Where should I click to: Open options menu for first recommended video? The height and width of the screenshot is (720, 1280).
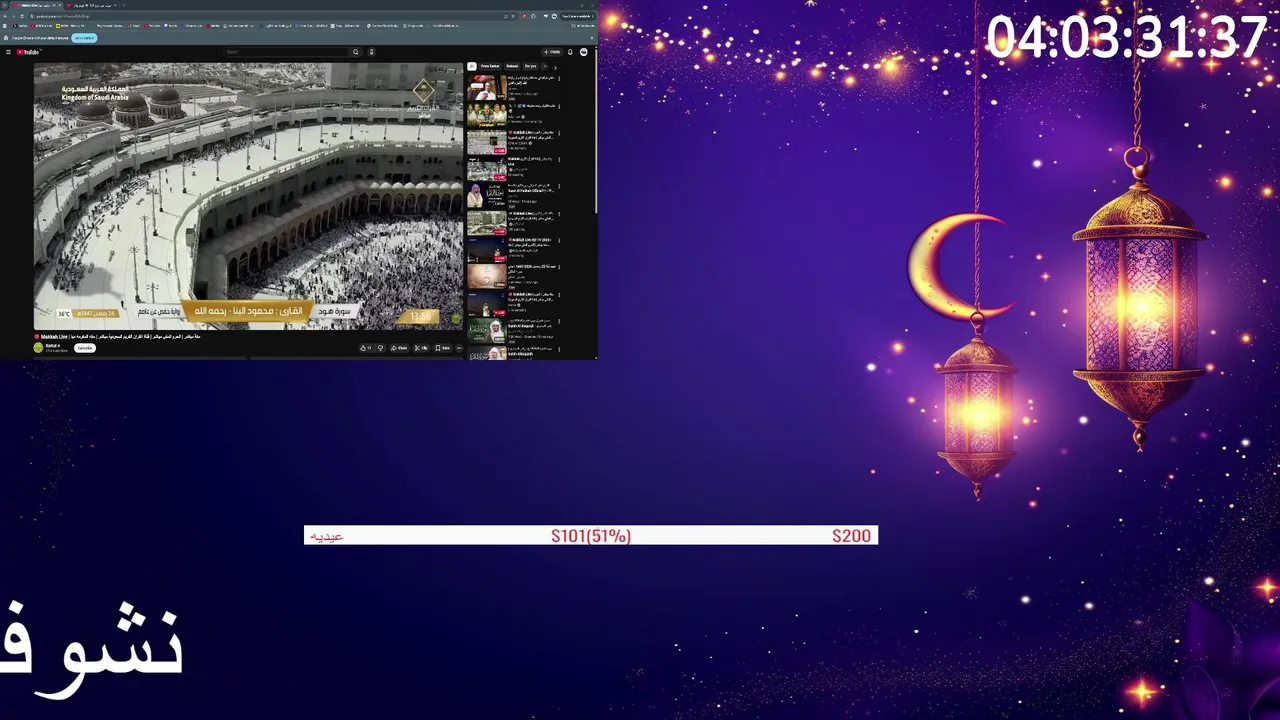(559, 79)
